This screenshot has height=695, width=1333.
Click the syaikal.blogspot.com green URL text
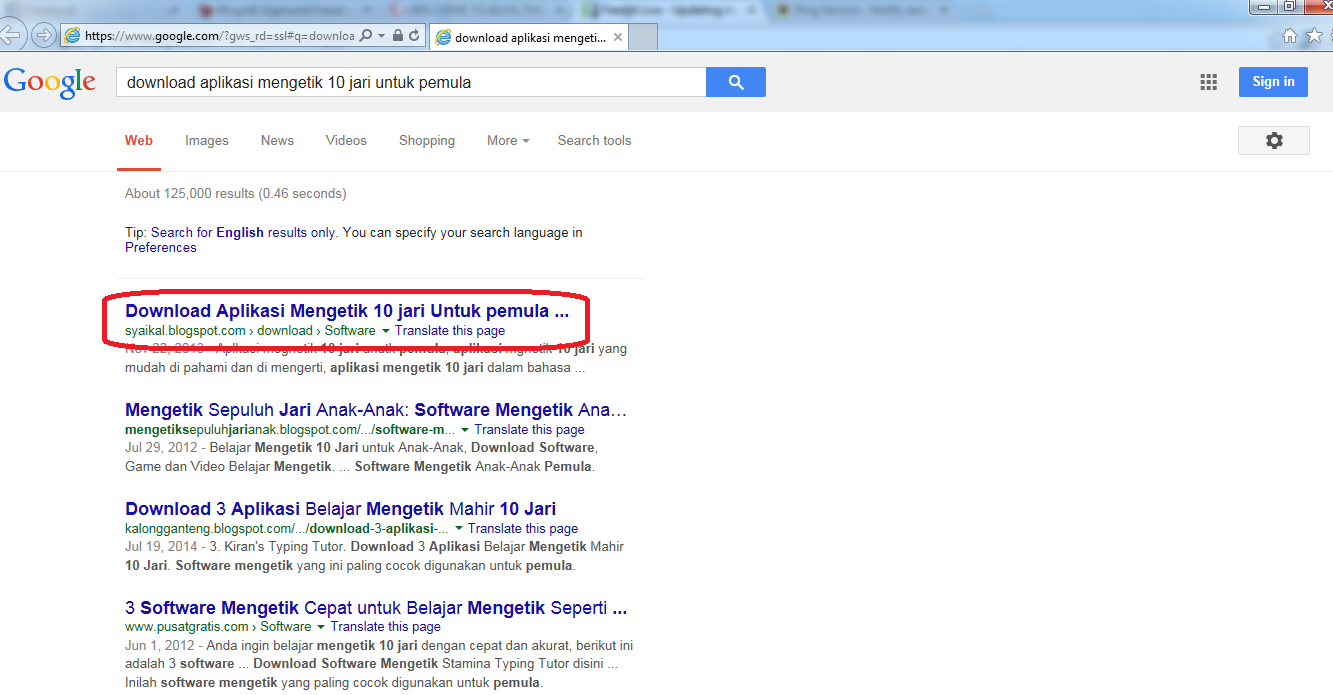tap(250, 330)
